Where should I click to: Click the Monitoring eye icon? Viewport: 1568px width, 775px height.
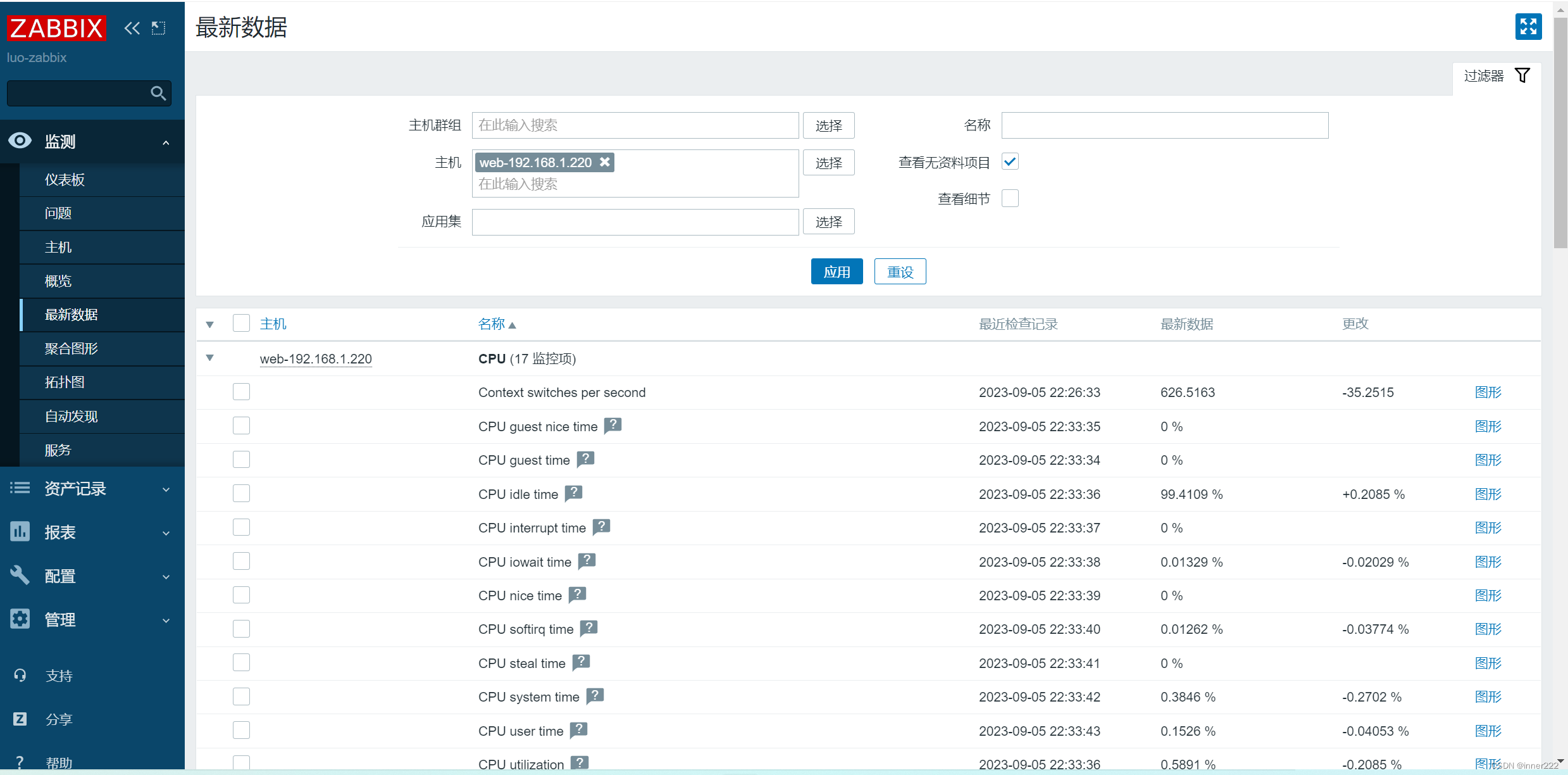click(x=20, y=141)
